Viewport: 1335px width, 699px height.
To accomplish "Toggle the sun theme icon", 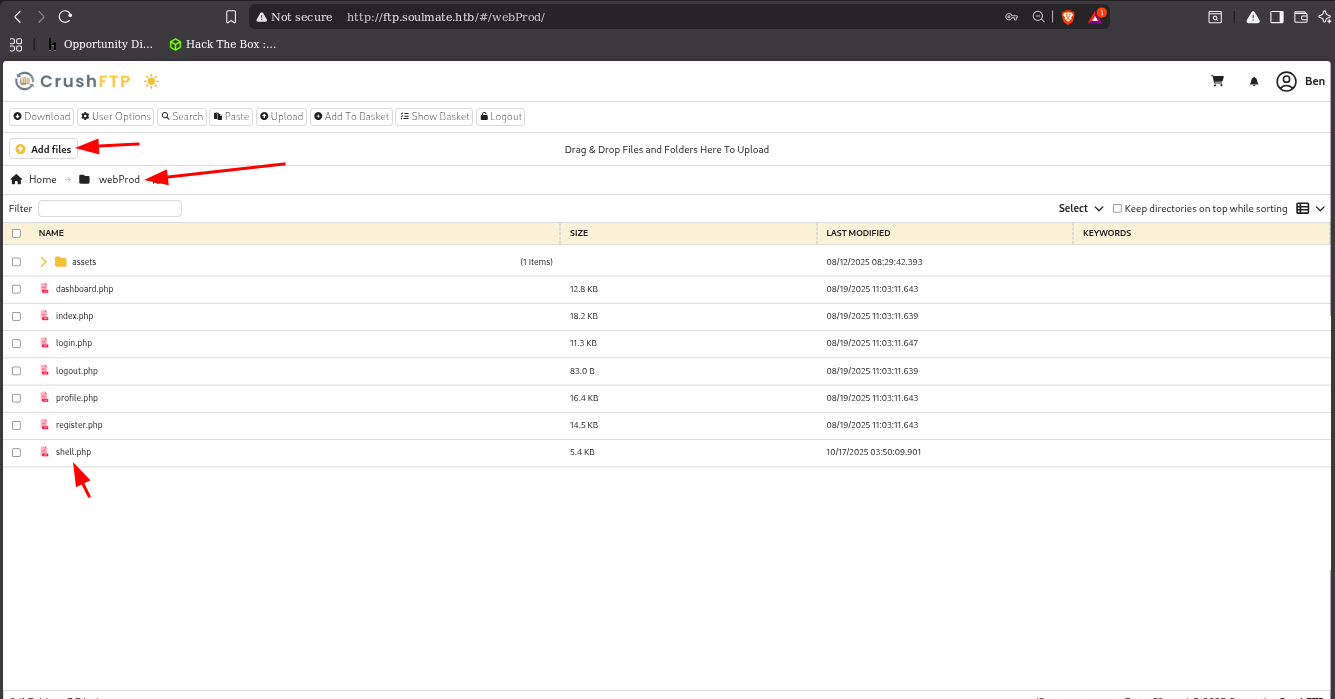I will (151, 81).
